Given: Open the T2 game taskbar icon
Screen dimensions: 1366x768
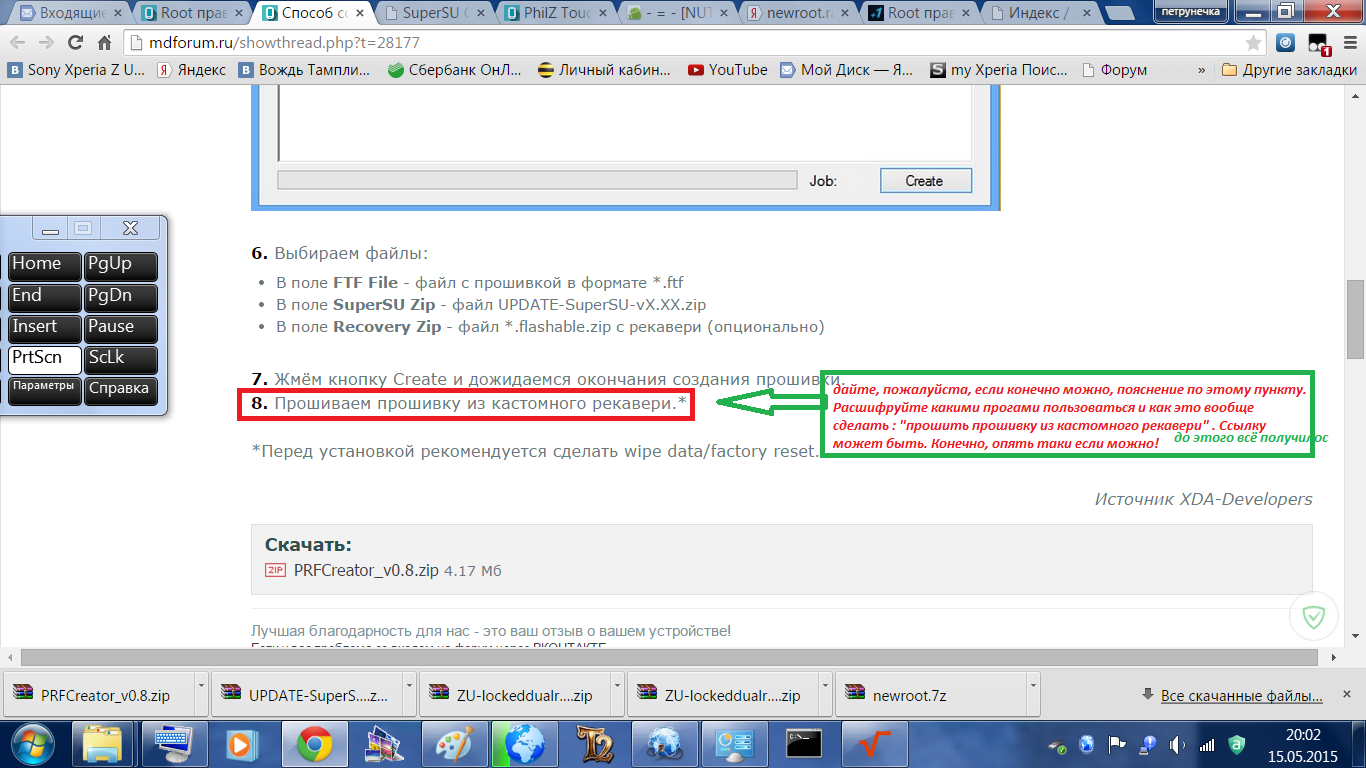Looking at the screenshot, I should click(596, 743).
